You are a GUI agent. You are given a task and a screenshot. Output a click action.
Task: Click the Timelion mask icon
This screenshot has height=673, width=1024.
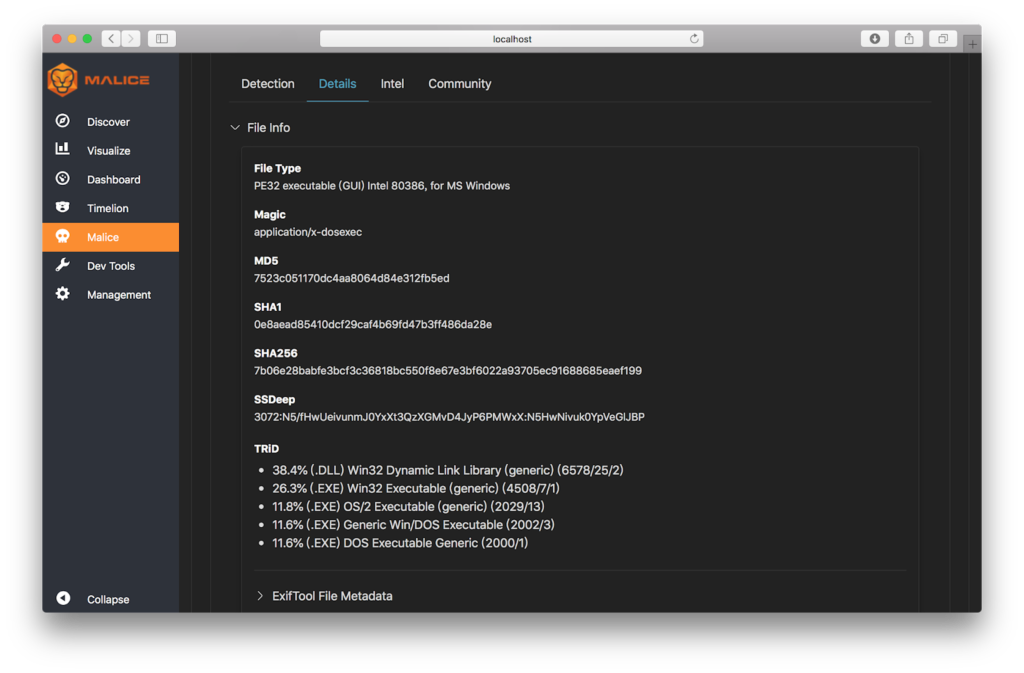pos(63,207)
